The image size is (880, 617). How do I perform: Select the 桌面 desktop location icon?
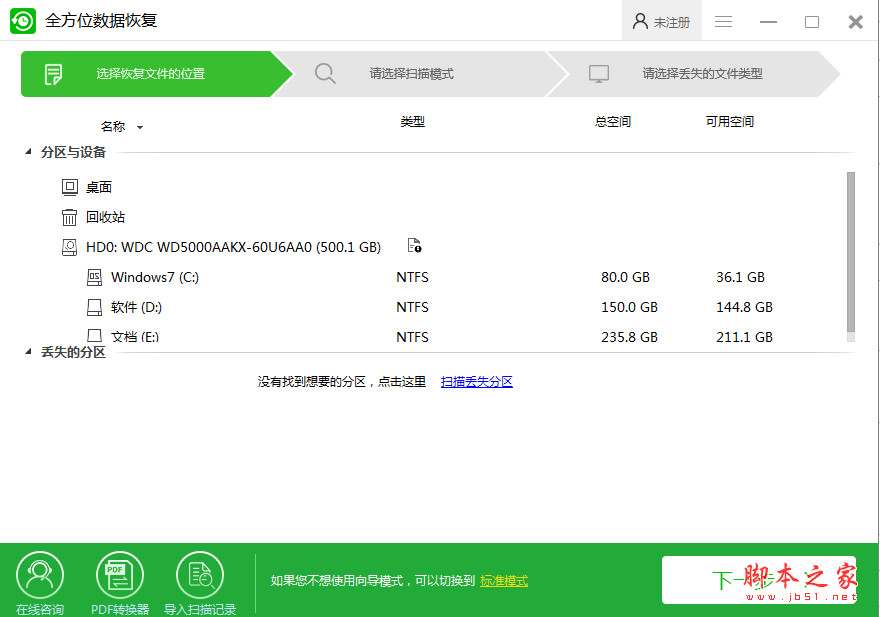click(68, 187)
